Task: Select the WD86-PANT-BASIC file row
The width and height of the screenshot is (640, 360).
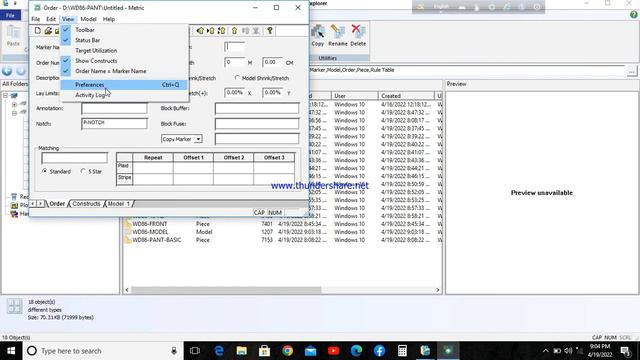Action: click(282, 240)
